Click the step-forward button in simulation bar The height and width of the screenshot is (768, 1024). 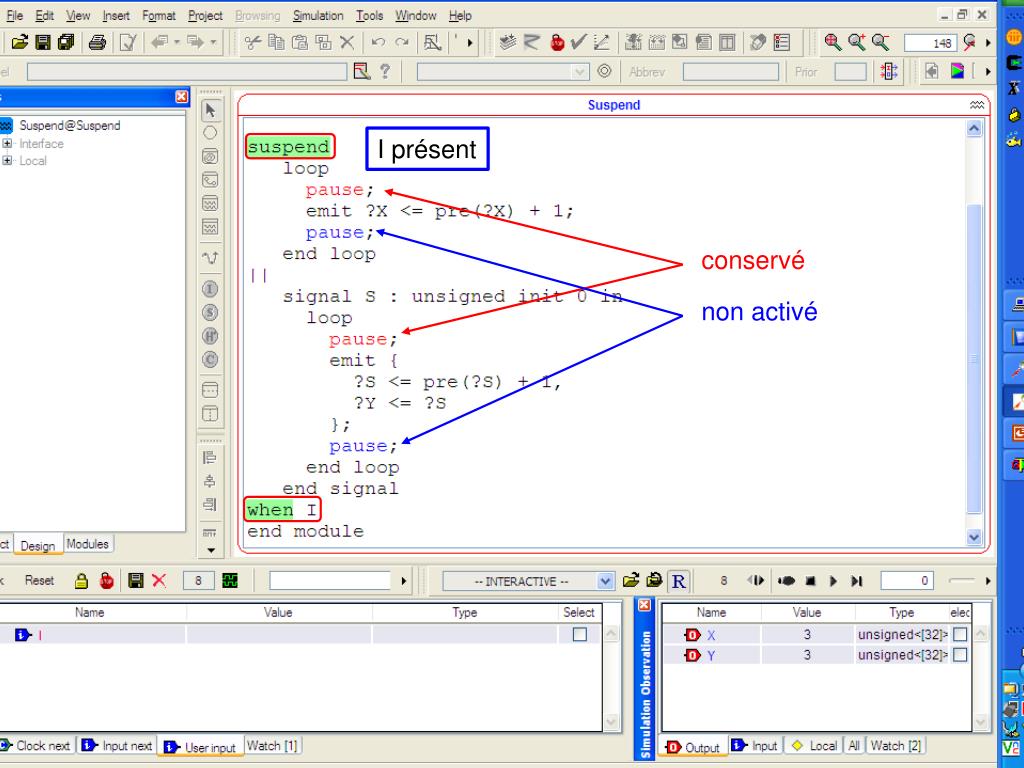(857, 581)
